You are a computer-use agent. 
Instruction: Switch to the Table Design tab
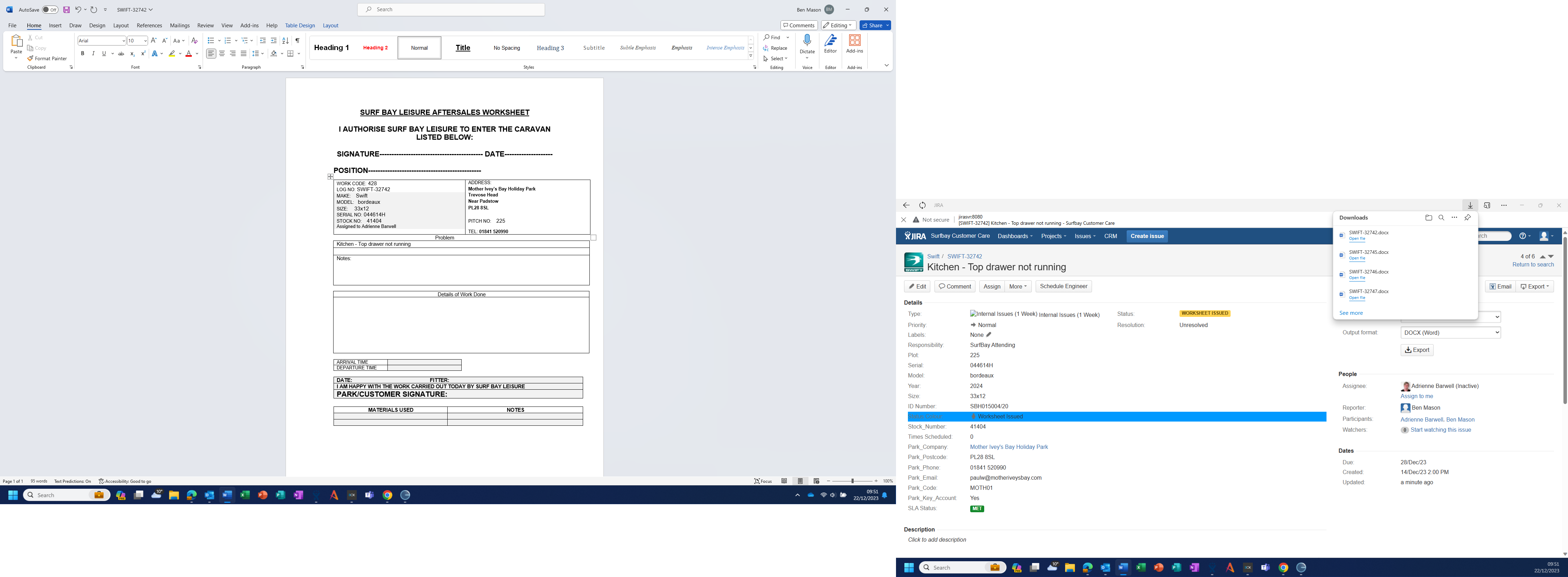click(300, 26)
